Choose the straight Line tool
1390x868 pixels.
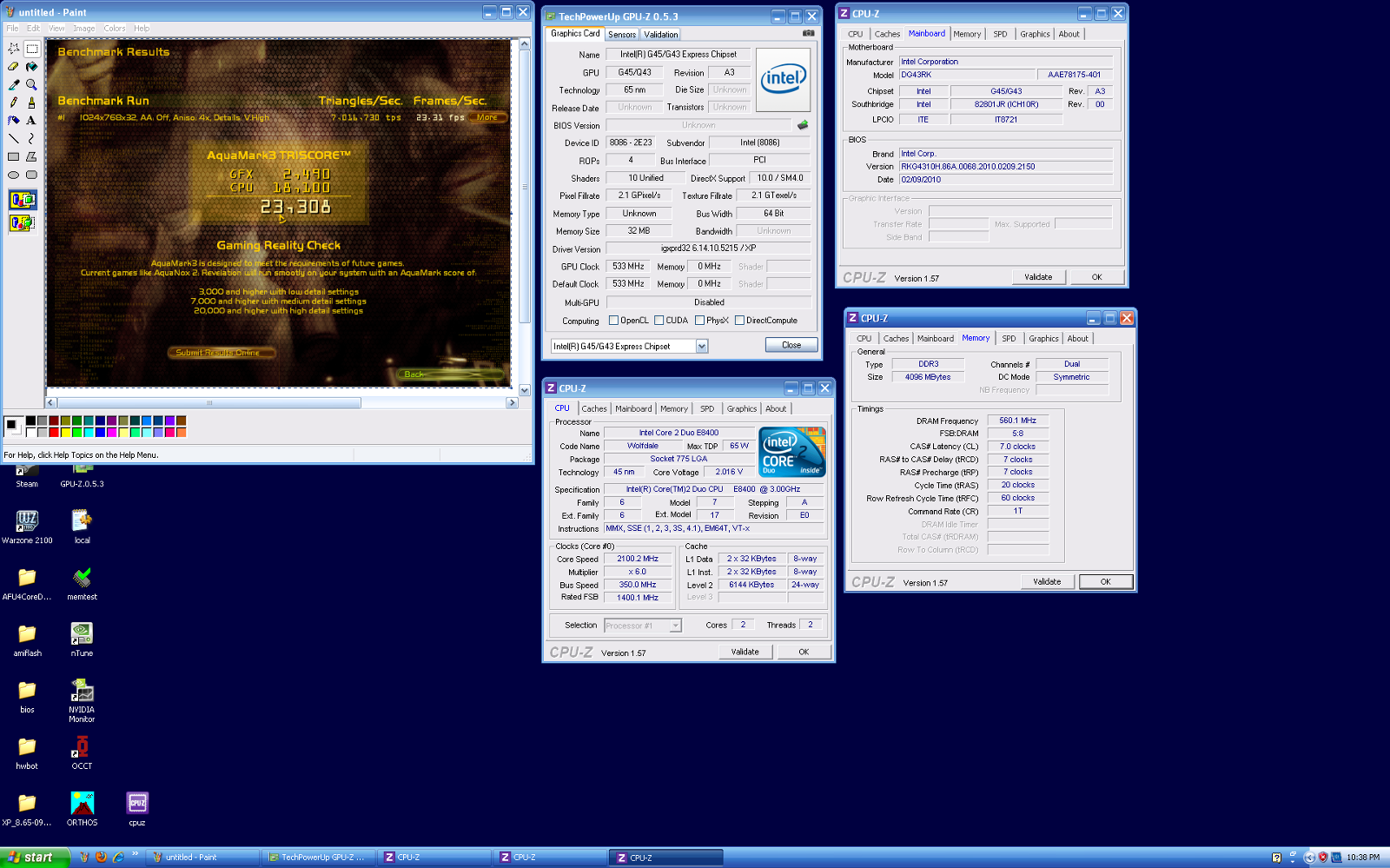[14, 139]
